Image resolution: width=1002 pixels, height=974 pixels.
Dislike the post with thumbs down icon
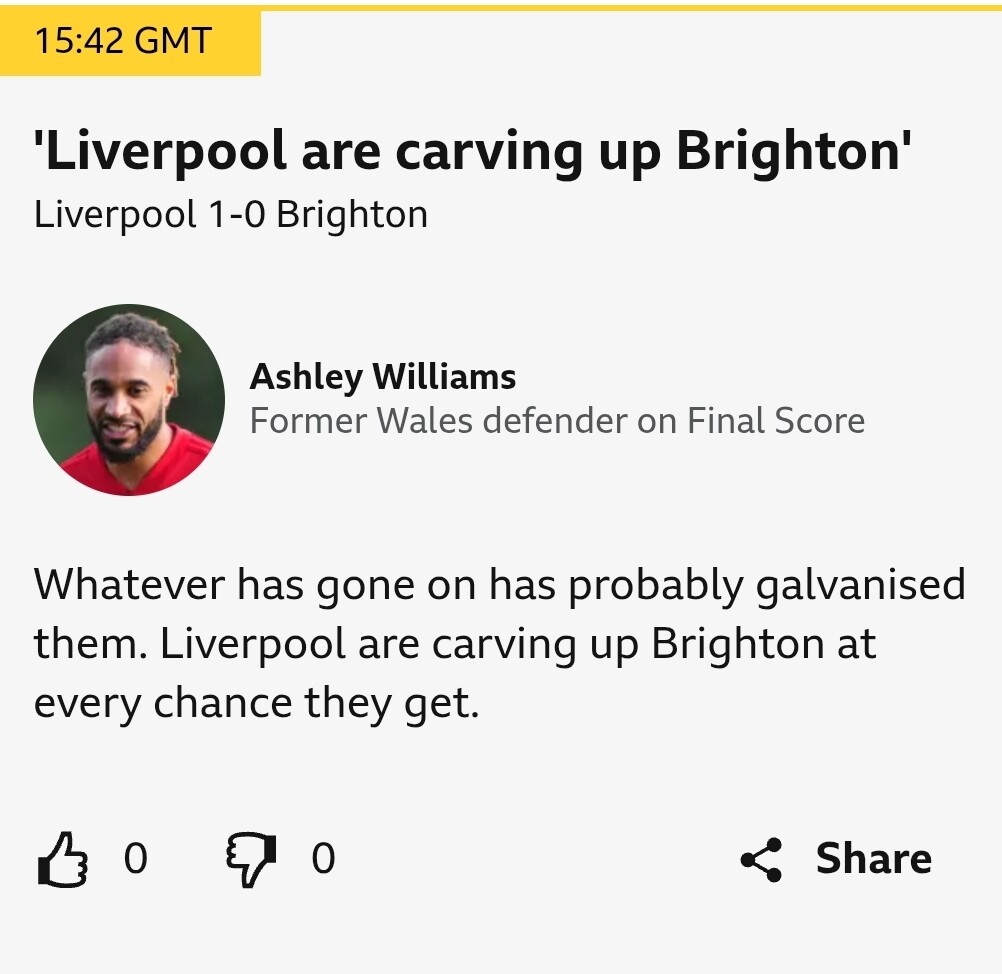(250, 860)
